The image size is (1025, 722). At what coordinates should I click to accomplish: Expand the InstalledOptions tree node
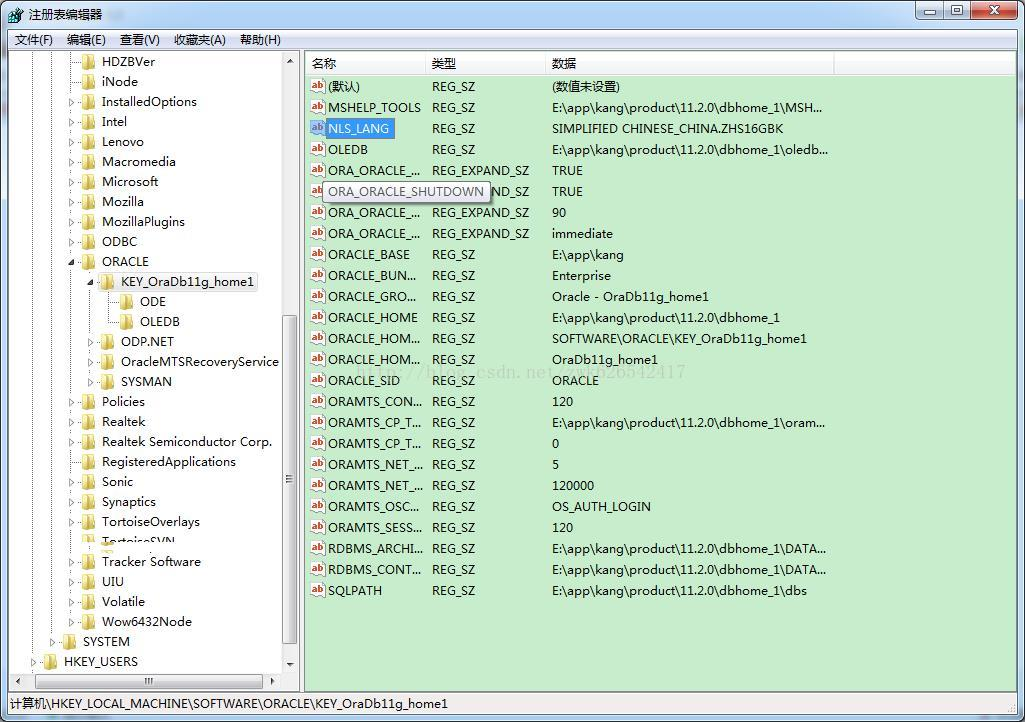[71, 102]
